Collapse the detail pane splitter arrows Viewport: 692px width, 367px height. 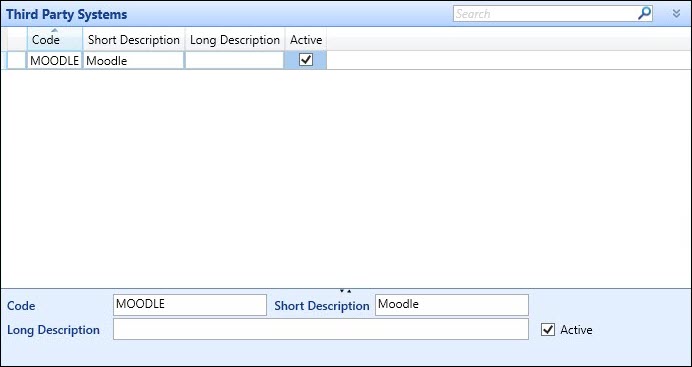coord(346,291)
